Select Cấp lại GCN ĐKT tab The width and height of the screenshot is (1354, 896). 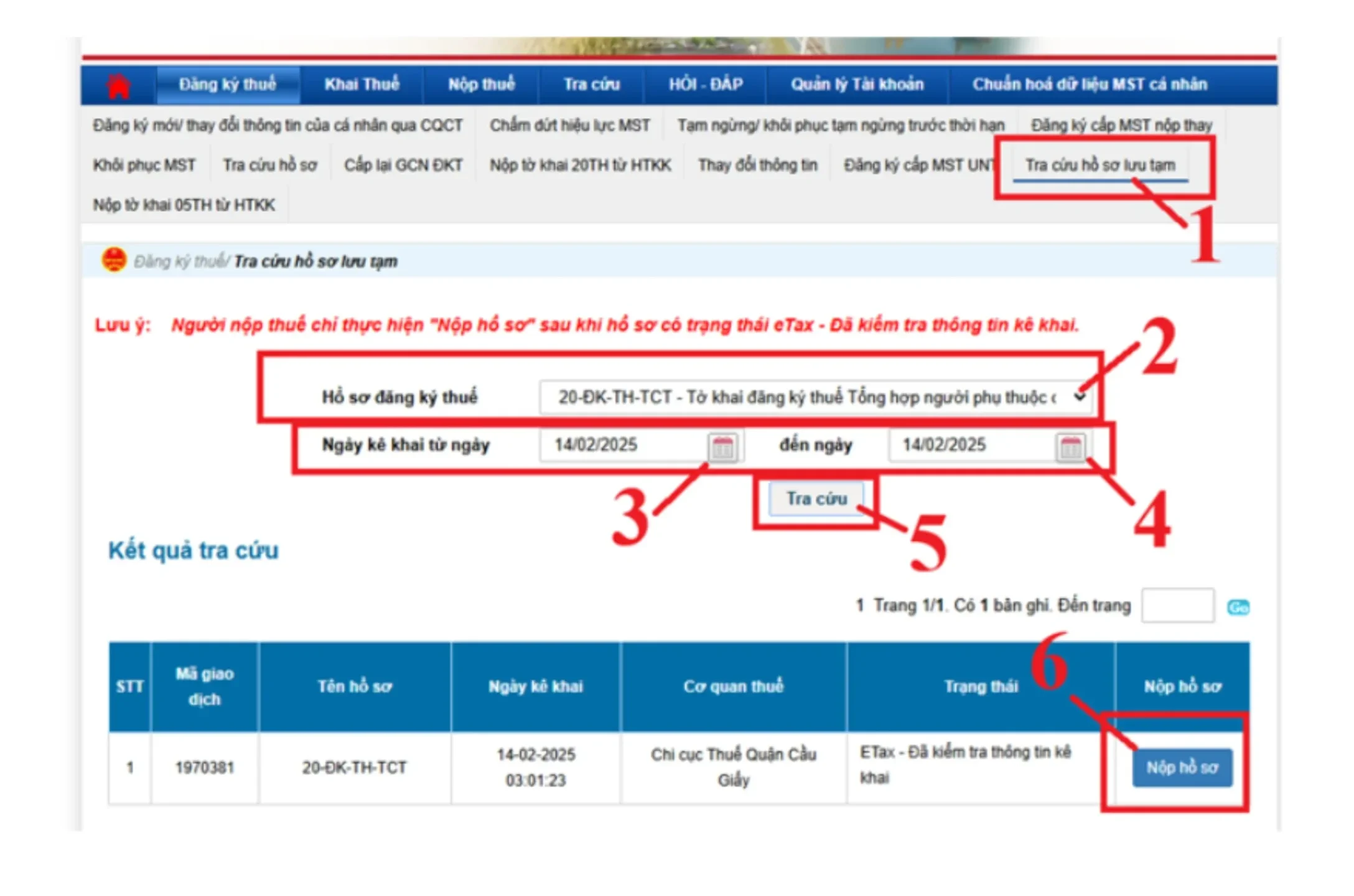pyautogui.click(x=403, y=166)
